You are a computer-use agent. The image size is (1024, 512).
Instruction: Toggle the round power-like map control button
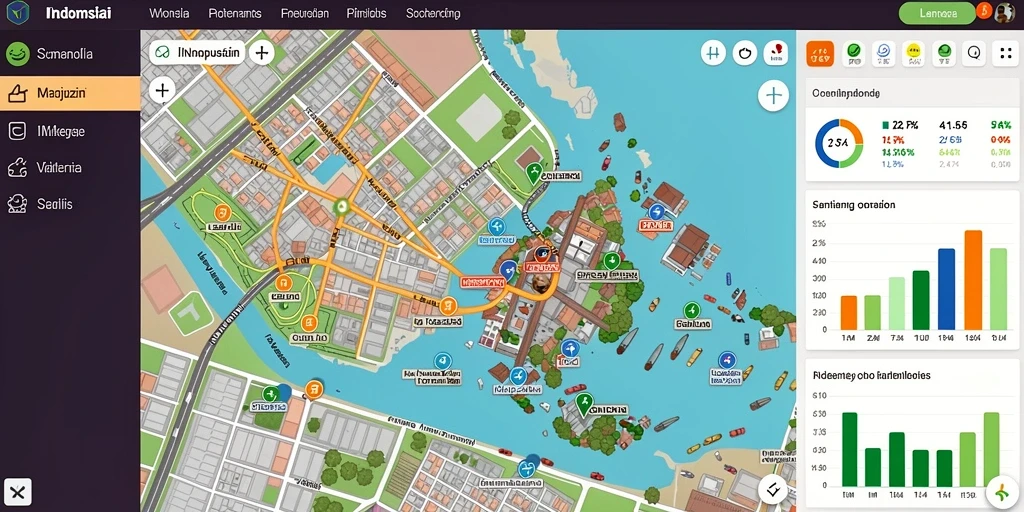point(744,53)
